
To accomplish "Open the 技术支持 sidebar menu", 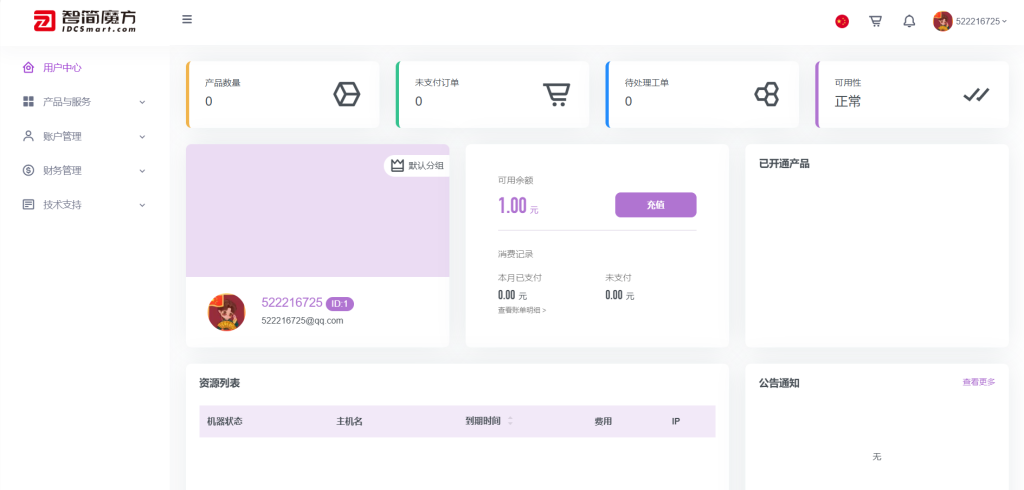I will [84, 204].
